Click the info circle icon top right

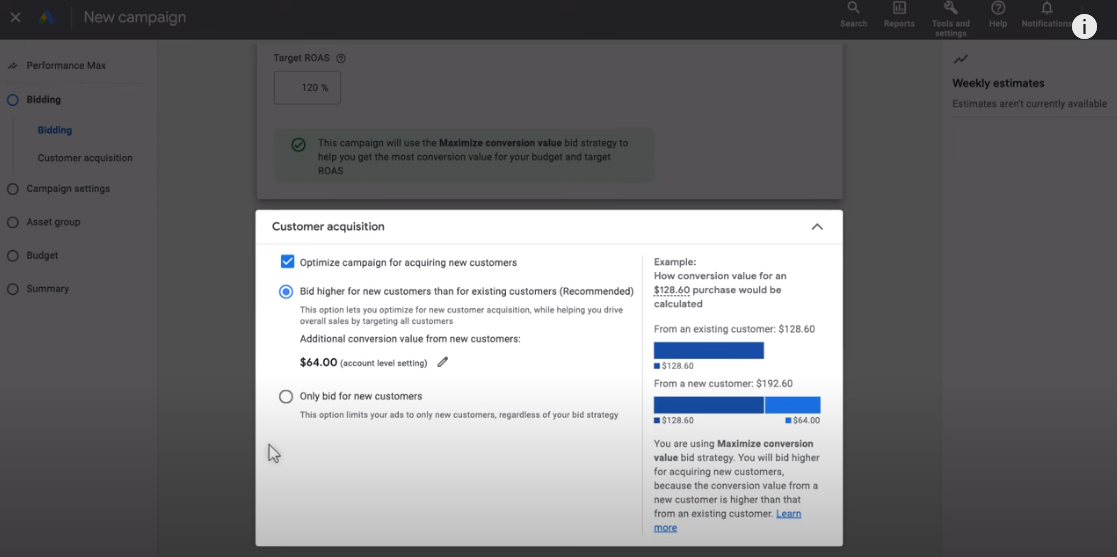click(x=1084, y=27)
